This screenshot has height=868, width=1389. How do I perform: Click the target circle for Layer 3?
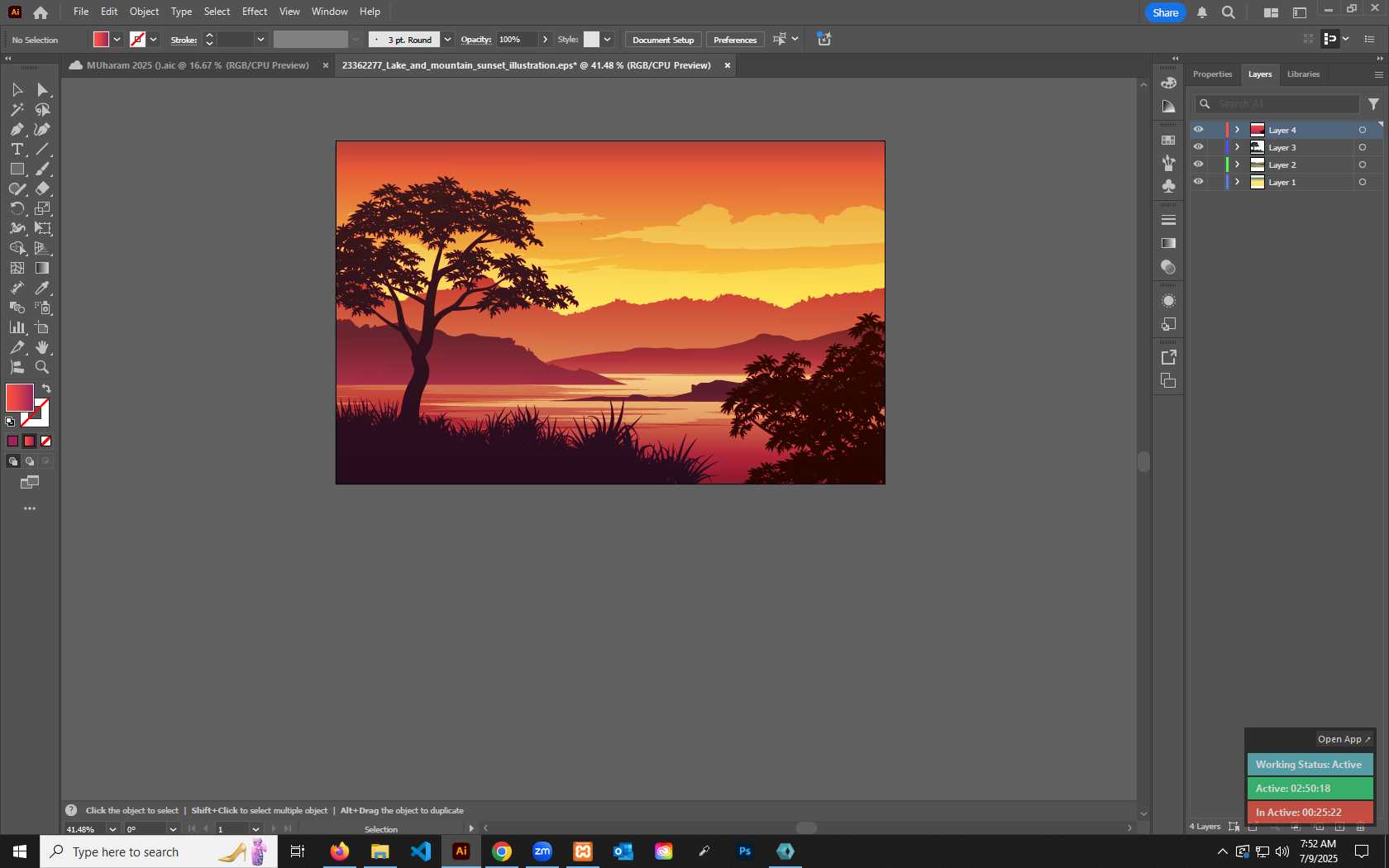tap(1363, 147)
